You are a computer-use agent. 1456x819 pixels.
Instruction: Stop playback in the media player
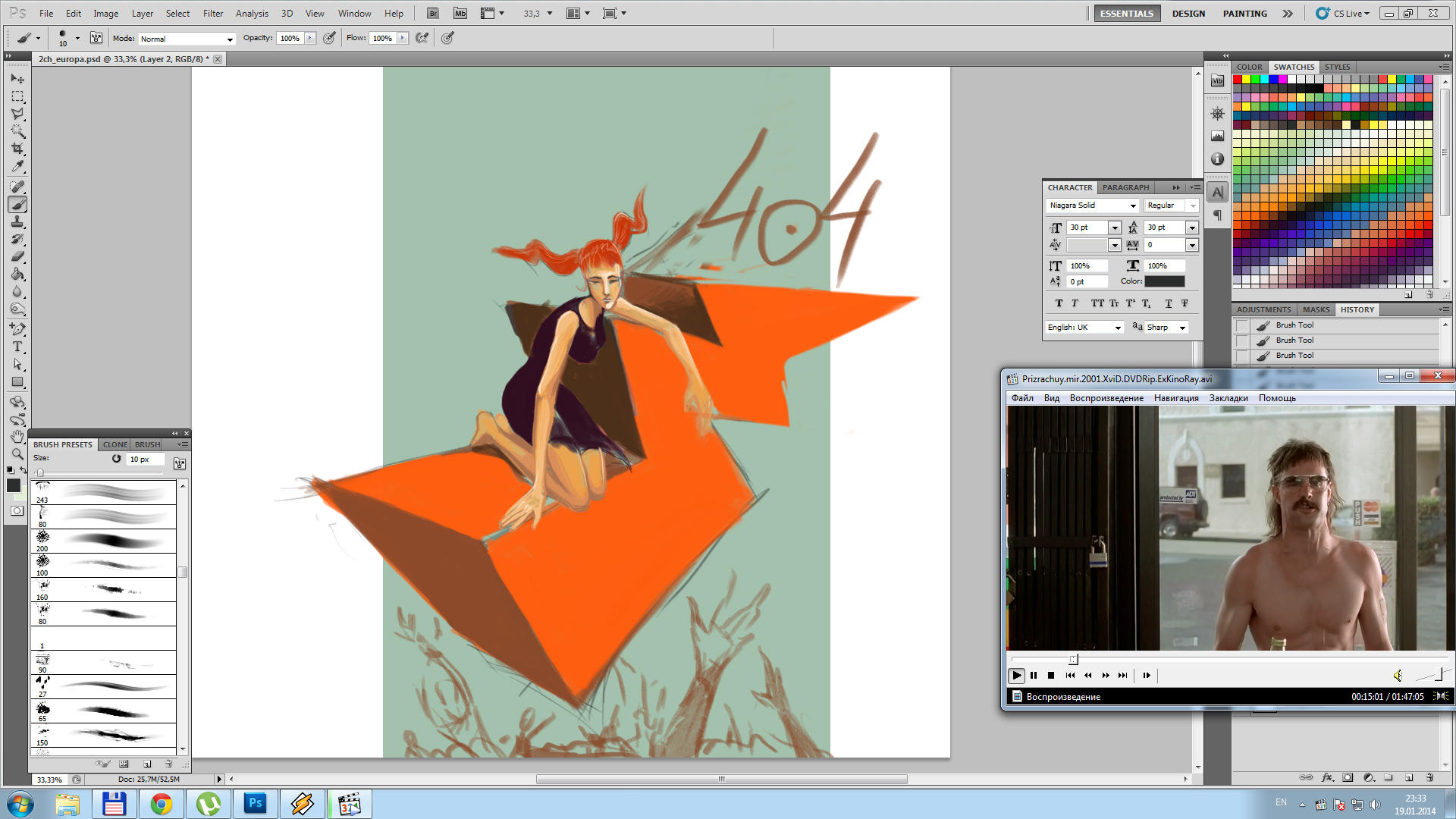tap(1051, 675)
